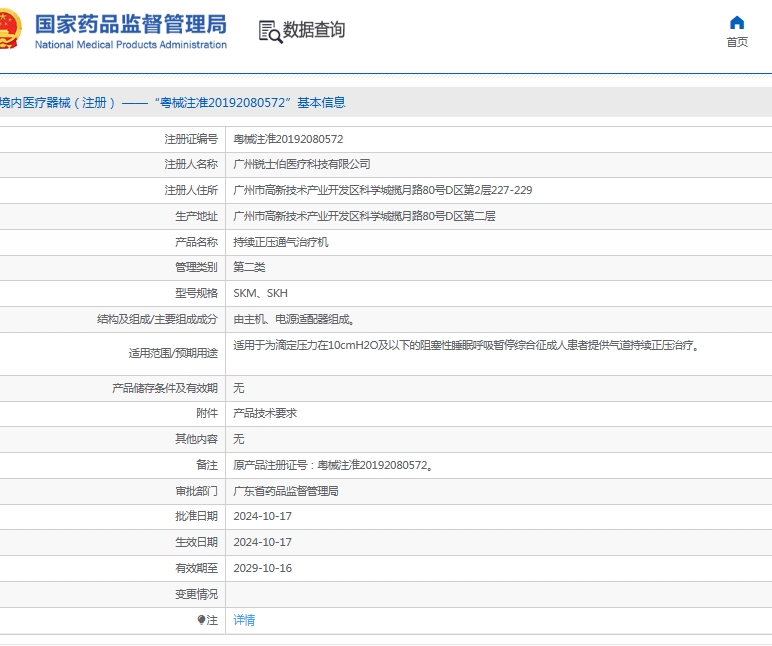Image resolution: width=772 pixels, height=646 pixels.
Task: Click the home house icon
Action: tap(737, 23)
